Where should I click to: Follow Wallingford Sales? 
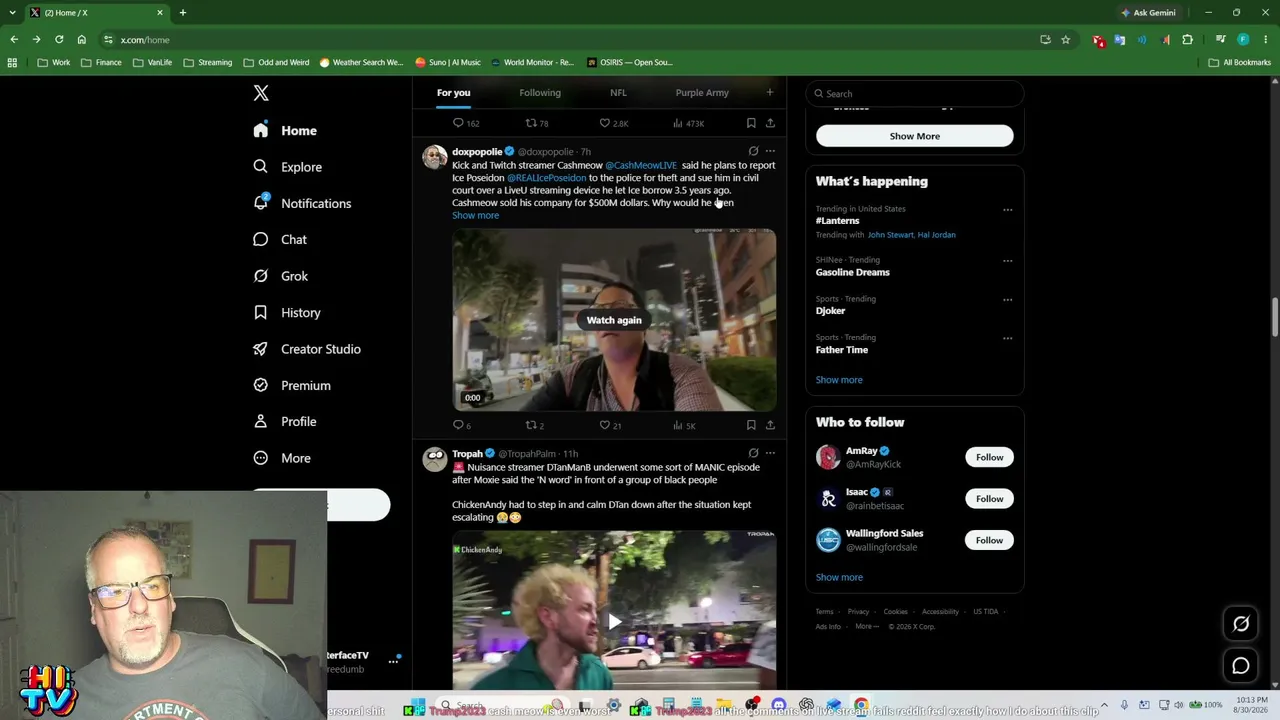(x=989, y=540)
